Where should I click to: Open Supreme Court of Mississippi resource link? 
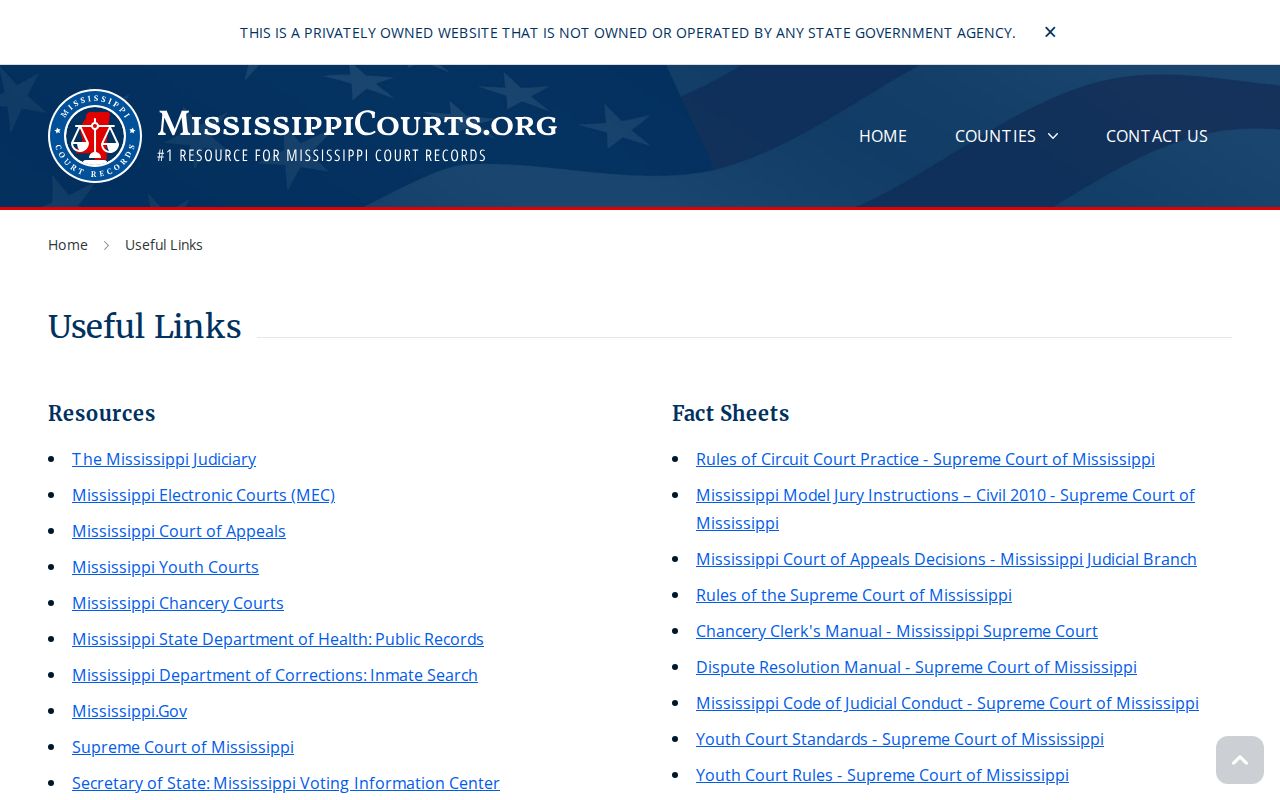(183, 747)
